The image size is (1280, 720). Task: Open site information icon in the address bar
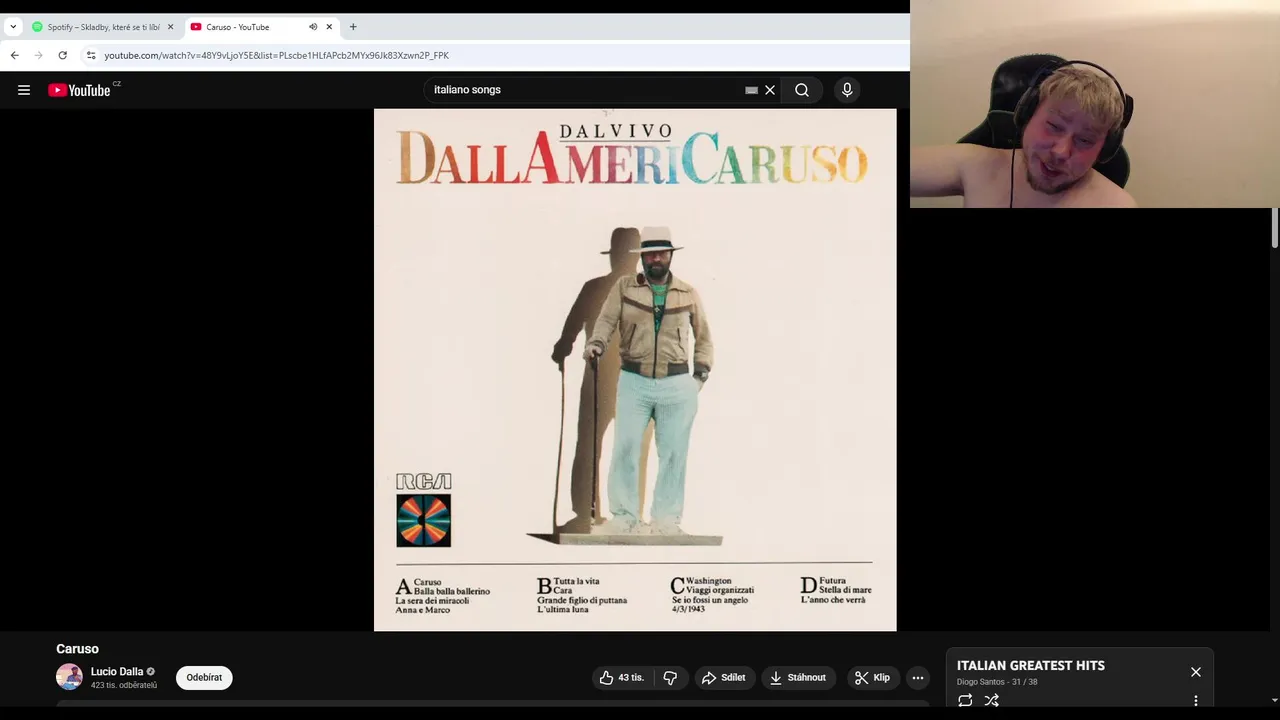(x=91, y=55)
